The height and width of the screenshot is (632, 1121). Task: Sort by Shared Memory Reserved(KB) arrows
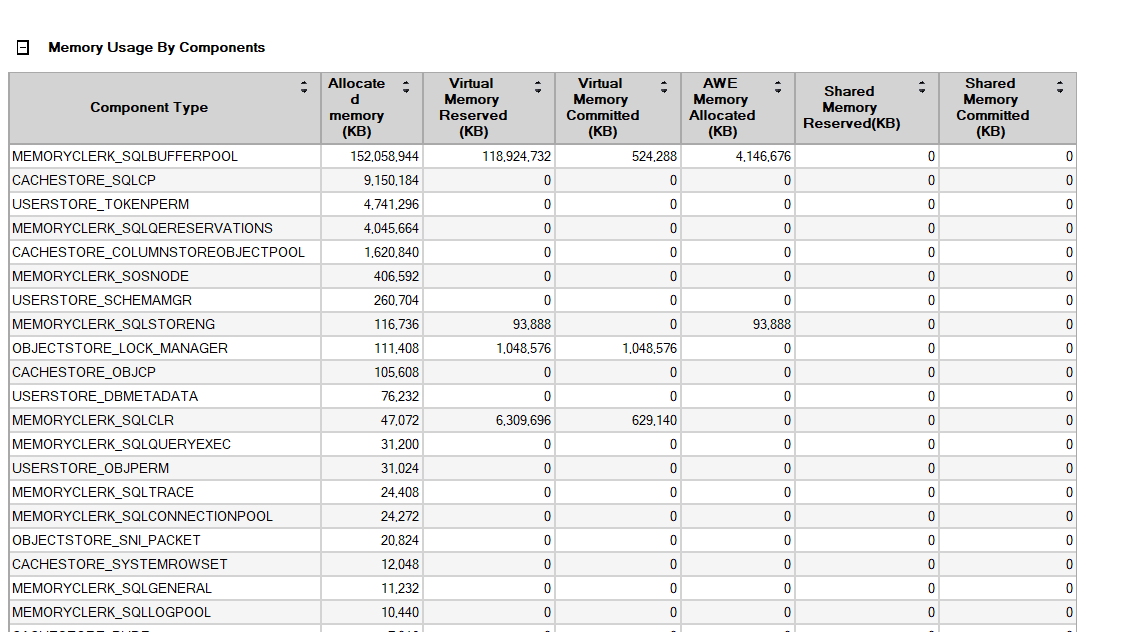coord(922,87)
